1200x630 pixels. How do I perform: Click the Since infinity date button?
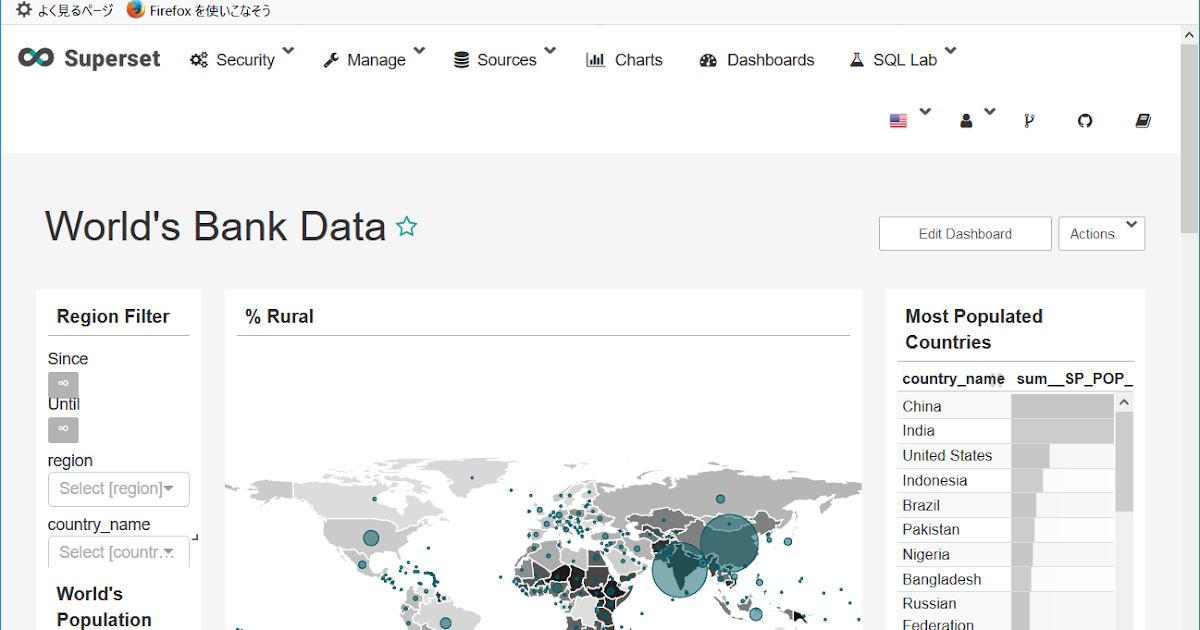pyautogui.click(x=63, y=384)
